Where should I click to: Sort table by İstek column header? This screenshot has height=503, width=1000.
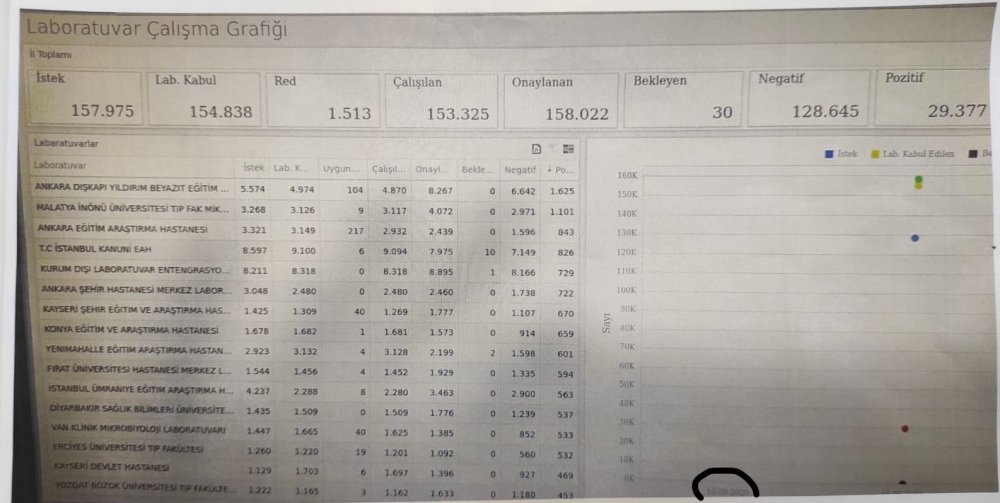[254, 168]
